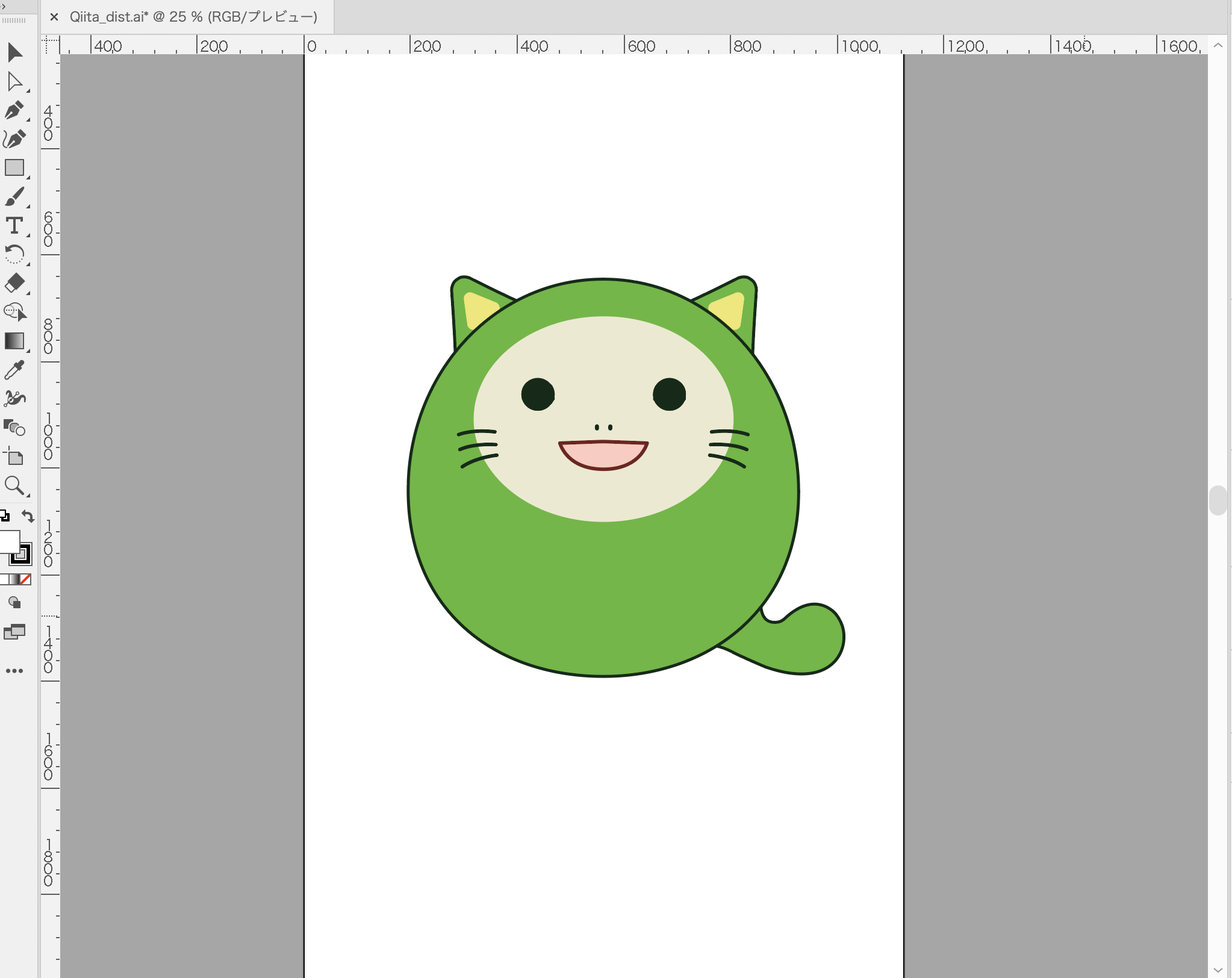Click the cat's right whiskers
This screenshot has height=978, width=1232.
coord(729,449)
